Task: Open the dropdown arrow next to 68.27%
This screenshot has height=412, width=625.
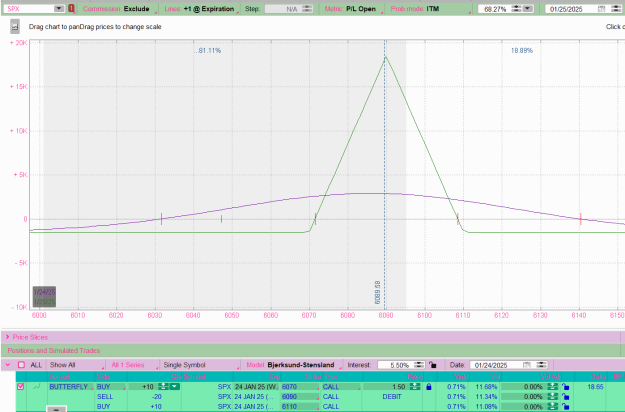Action: (x=528, y=9)
